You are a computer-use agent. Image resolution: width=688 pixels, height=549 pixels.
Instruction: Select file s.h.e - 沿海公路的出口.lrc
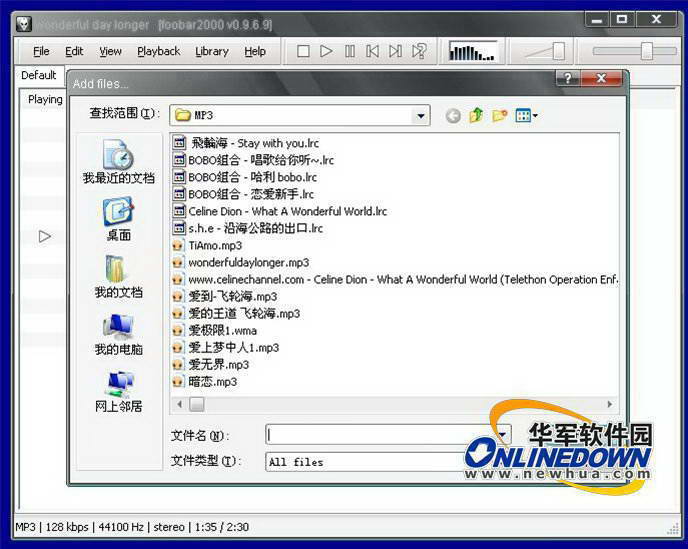click(248, 229)
